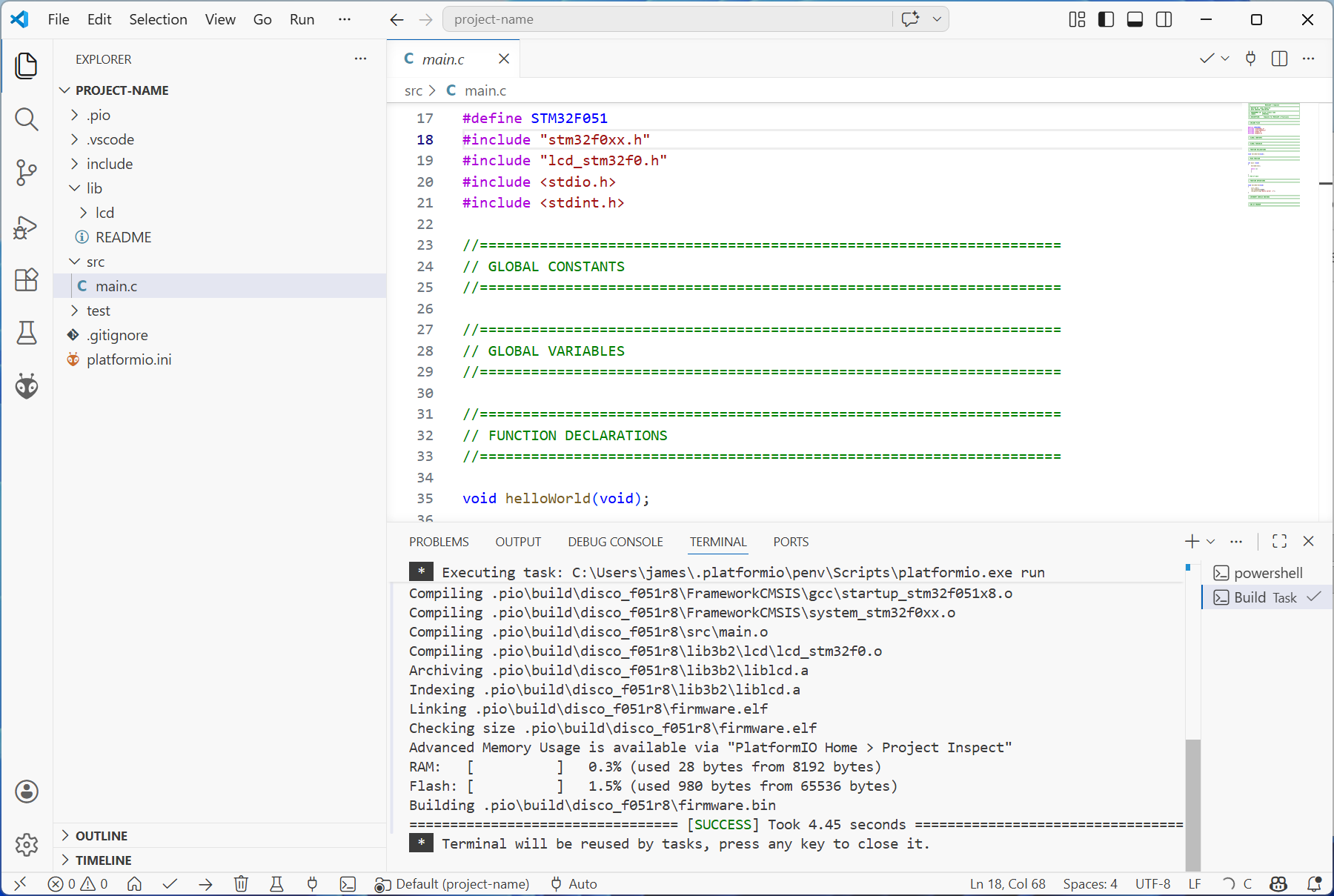Toggle the secondary side bar layout button
The width and height of the screenshot is (1334, 896).
(x=1164, y=19)
